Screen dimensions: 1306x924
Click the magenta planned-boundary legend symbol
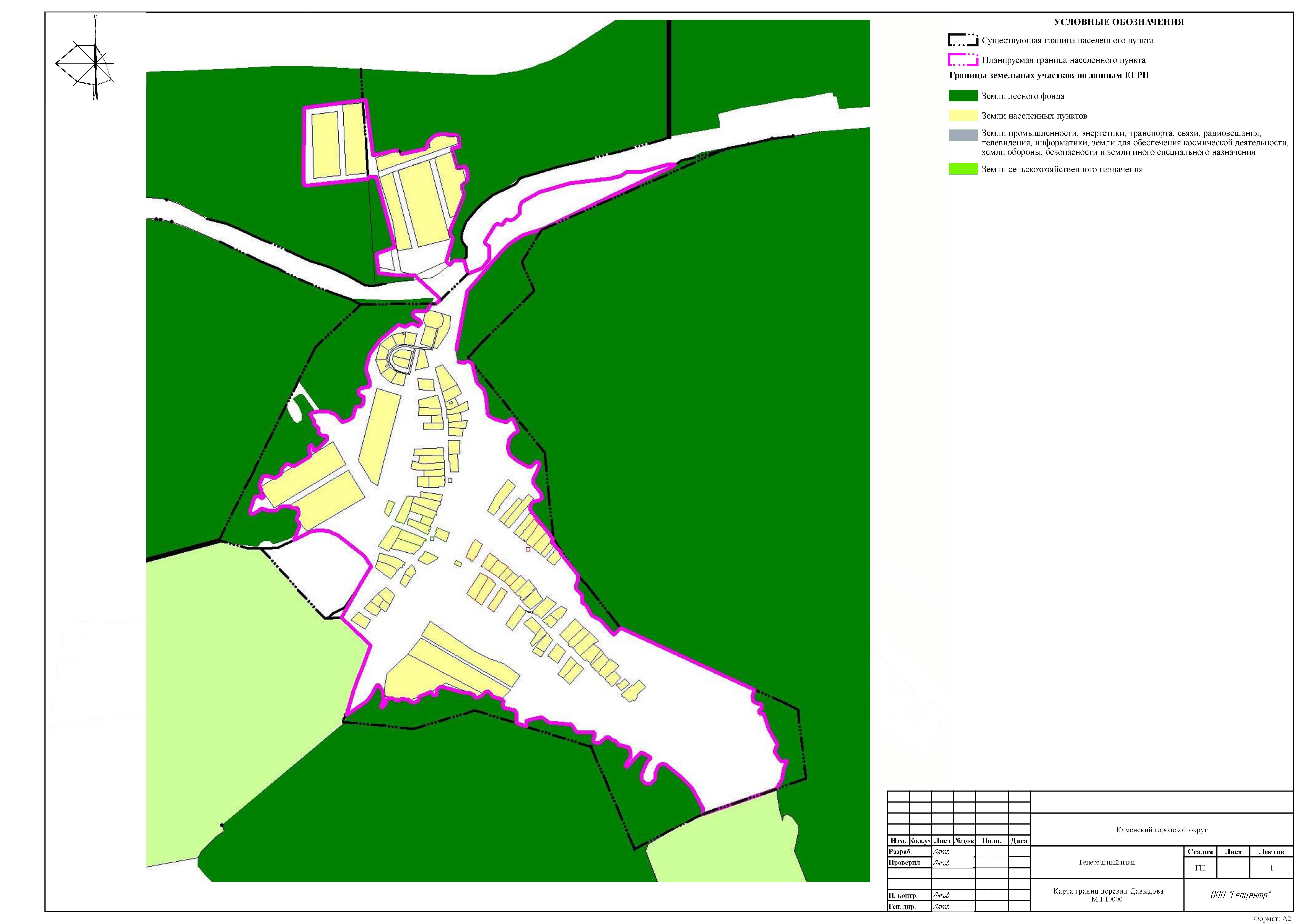coord(963,60)
